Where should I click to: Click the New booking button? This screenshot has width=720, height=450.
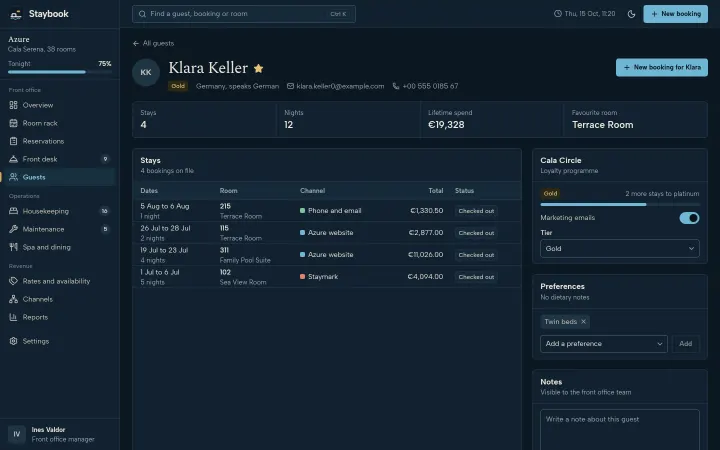675,14
